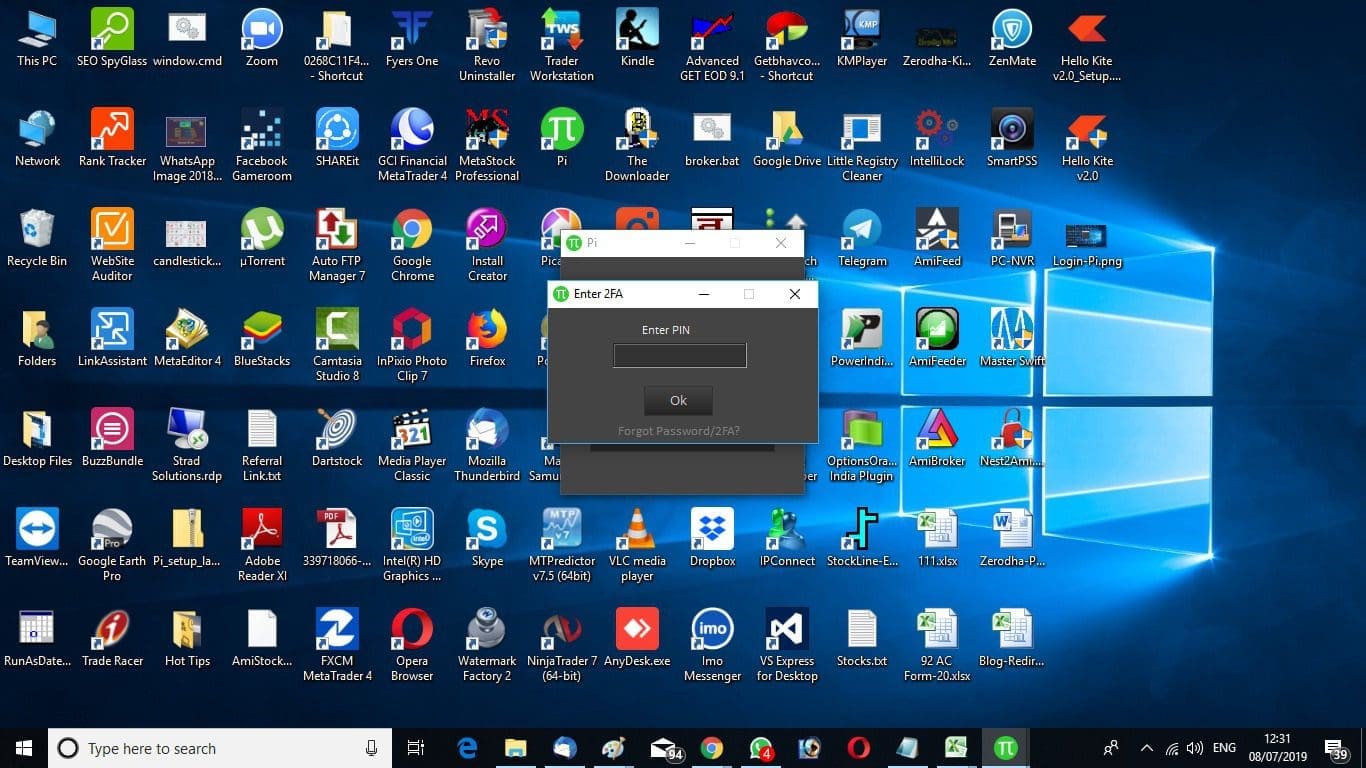The height and width of the screenshot is (768, 1366).
Task: Select the AmiFeeder desktop icon
Action: coord(937,338)
